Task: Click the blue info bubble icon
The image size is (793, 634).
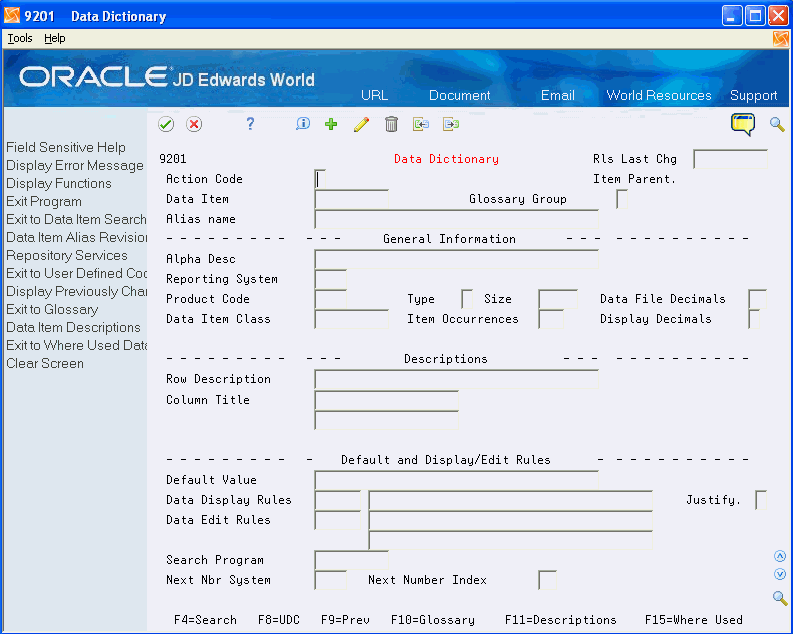Action: pyautogui.click(x=302, y=124)
